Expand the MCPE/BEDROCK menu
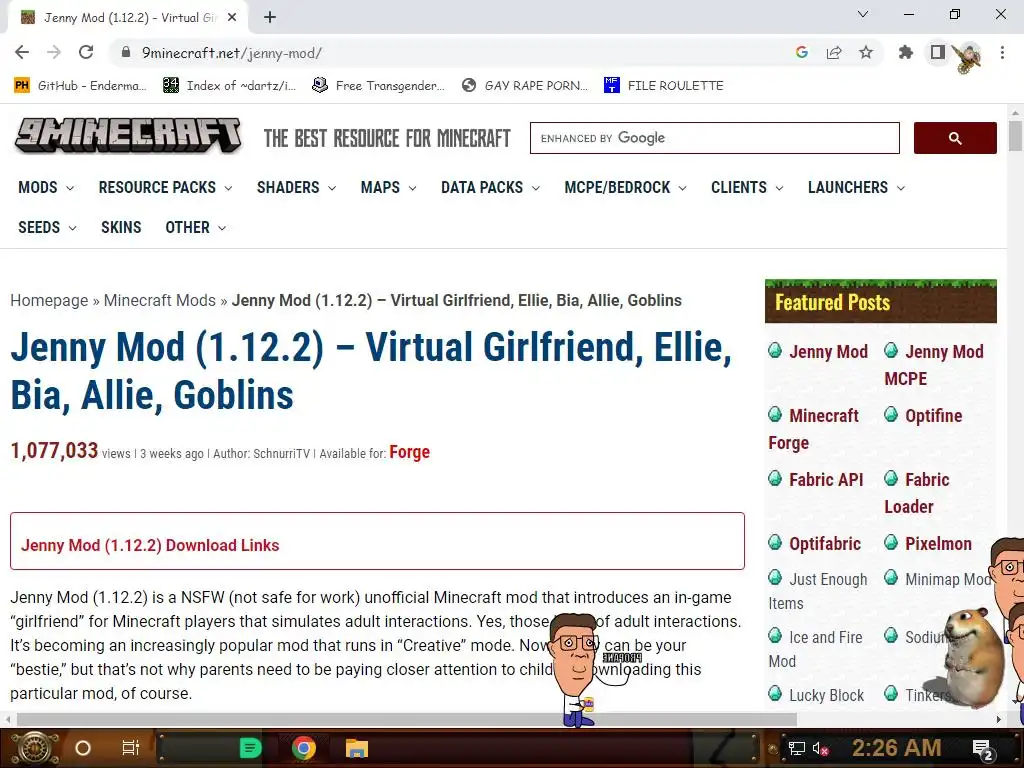The width and height of the screenshot is (1024, 768). 626,187
